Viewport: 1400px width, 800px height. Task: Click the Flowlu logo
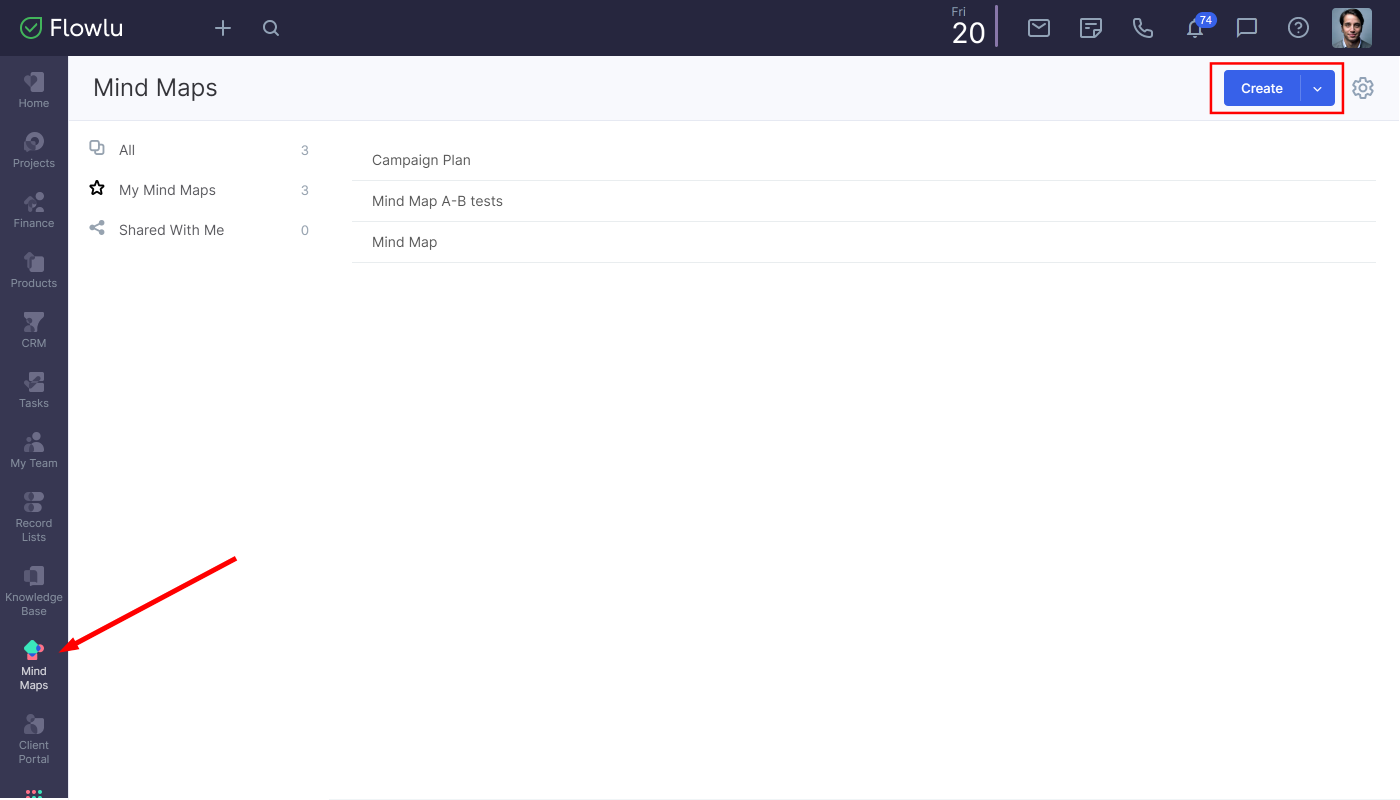pyautogui.click(x=71, y=28)
